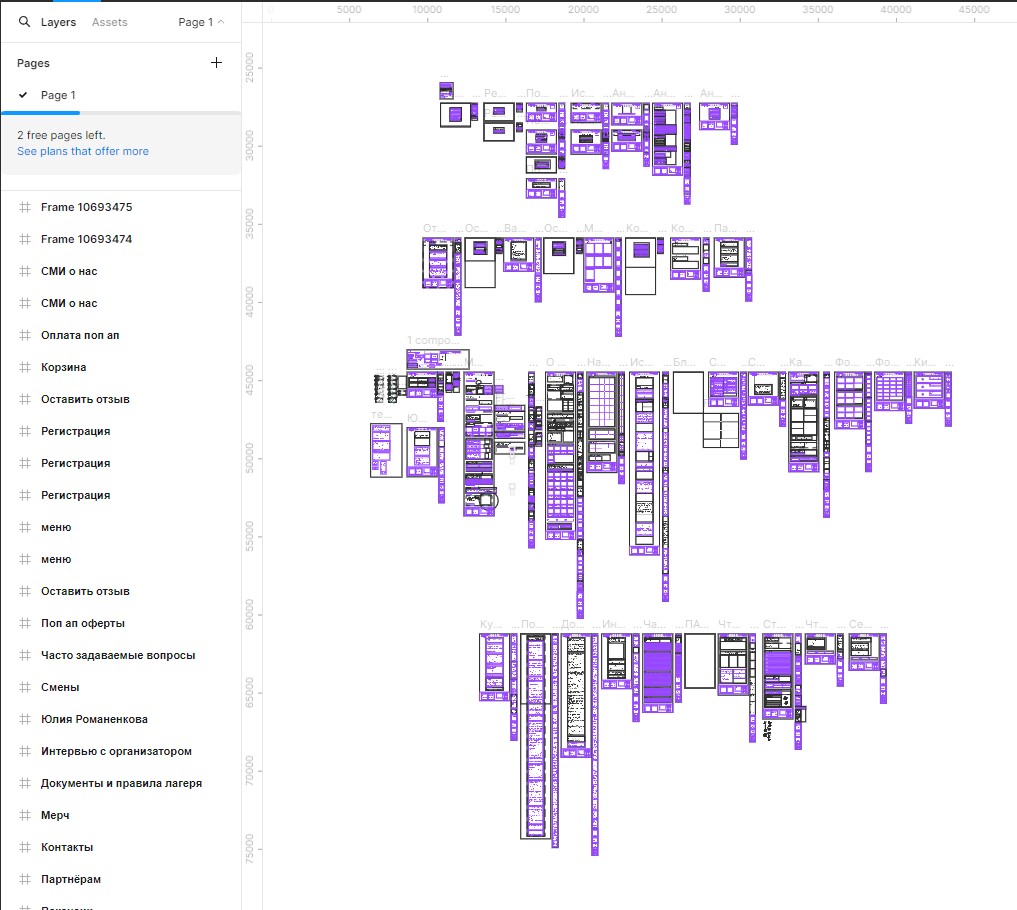Switch to the Assets tab
The image size is (1017, 910).
[x=110, y=22]
